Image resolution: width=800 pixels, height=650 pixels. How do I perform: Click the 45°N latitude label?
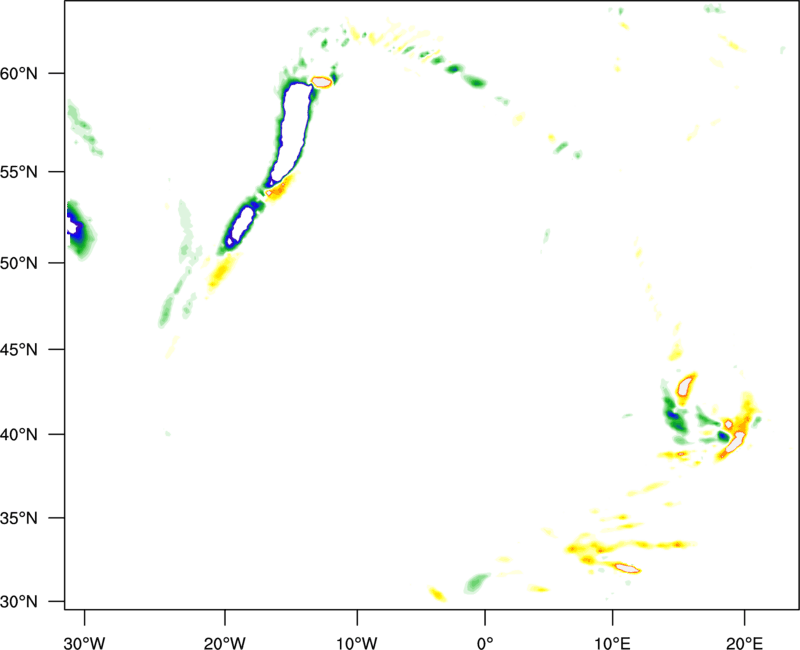[19, 350]
